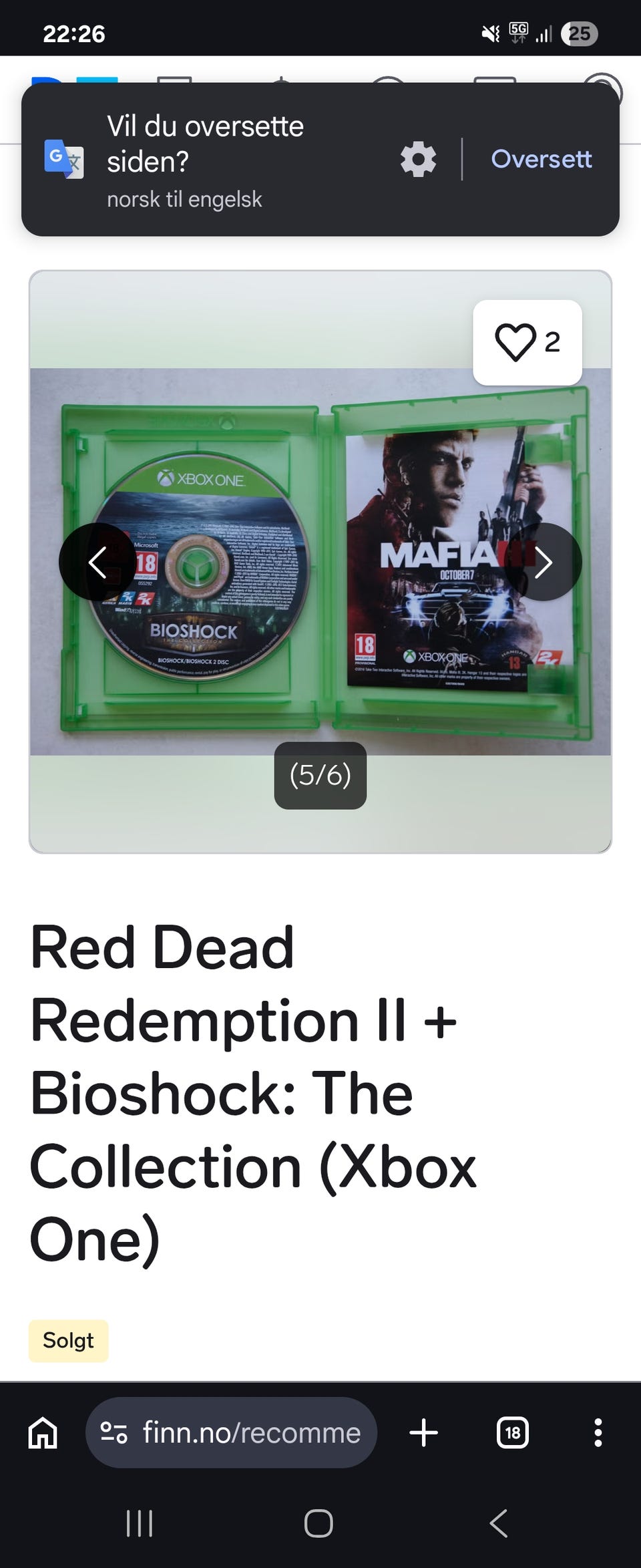
Task: Go to browser home page icon
Action: pyautogui.click(x=43, y=1432)
